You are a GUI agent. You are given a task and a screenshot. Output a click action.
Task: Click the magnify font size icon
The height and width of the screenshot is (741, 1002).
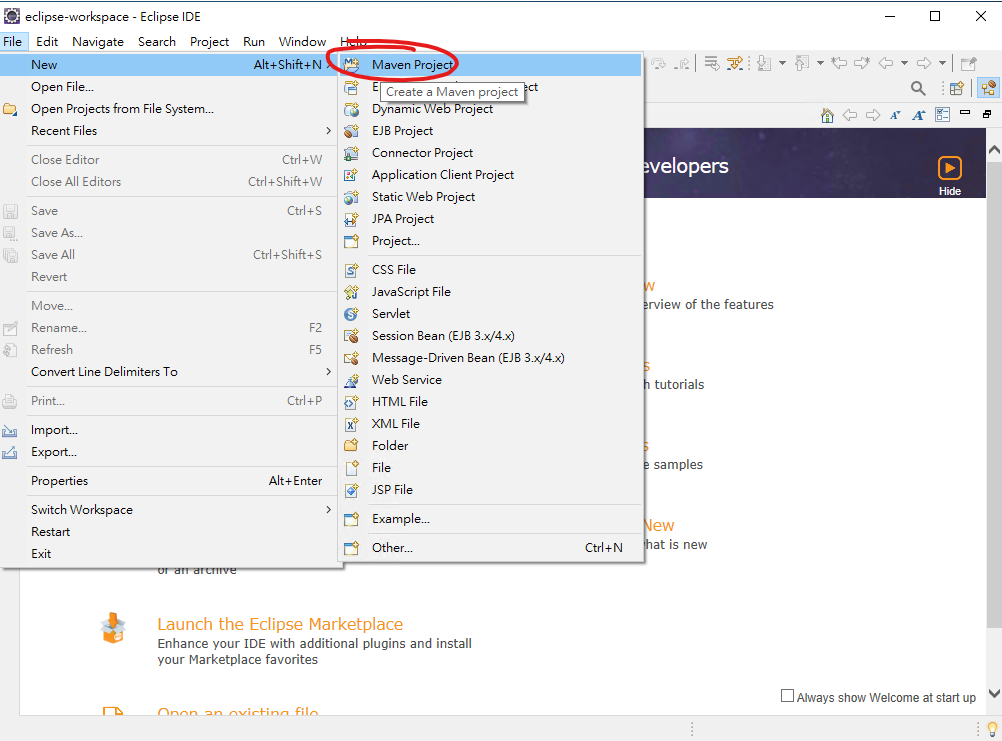click(x=919, y=115)
